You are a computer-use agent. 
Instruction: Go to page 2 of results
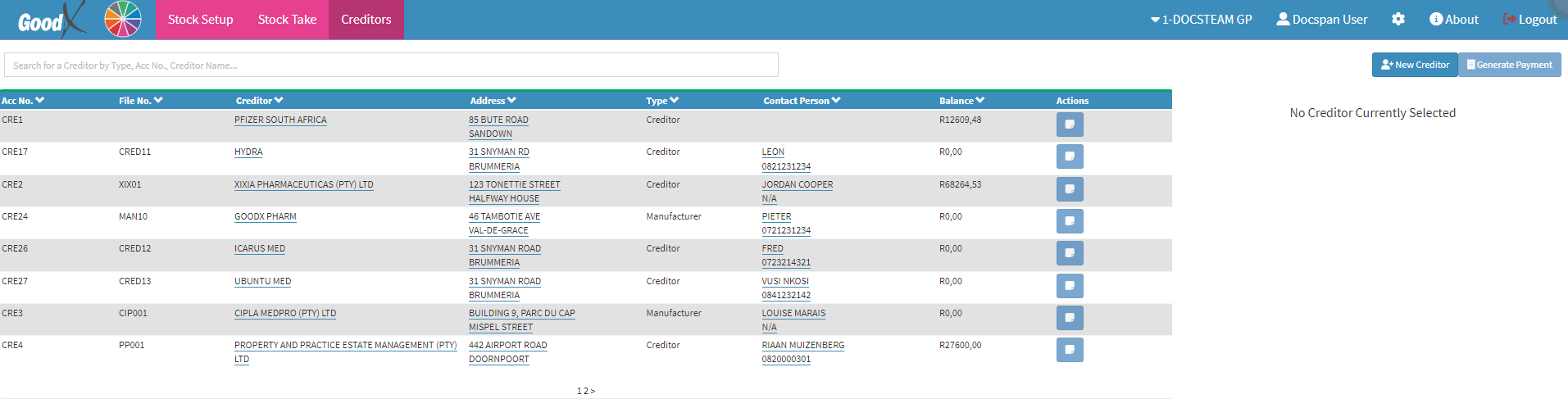pos(585,392)
